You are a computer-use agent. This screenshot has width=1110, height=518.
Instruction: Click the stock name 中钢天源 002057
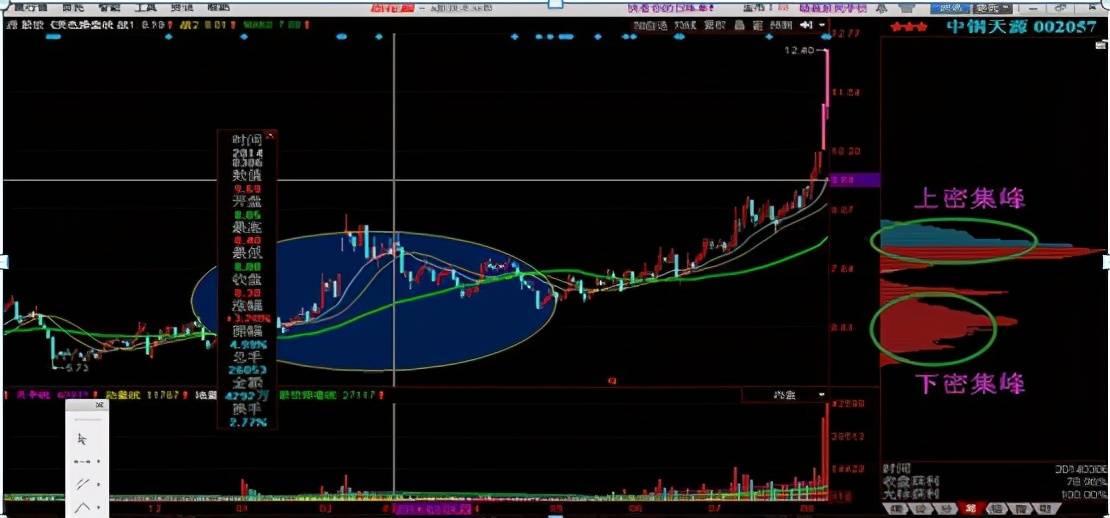pyautogui.click(x=1022, y=28)
